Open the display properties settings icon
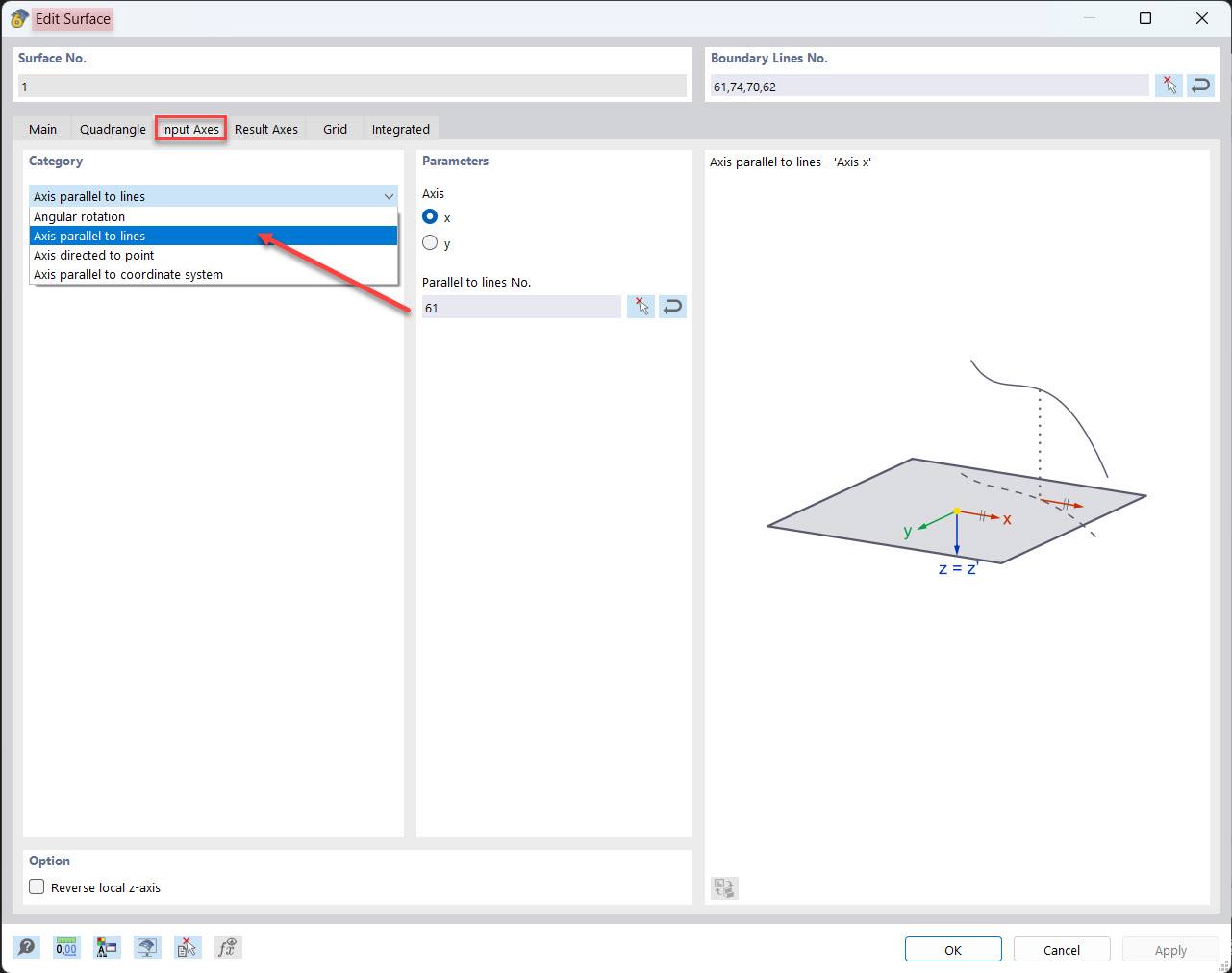Image resolution: width=1232 pixels, height=973 pixels. (x=107, y=947)
